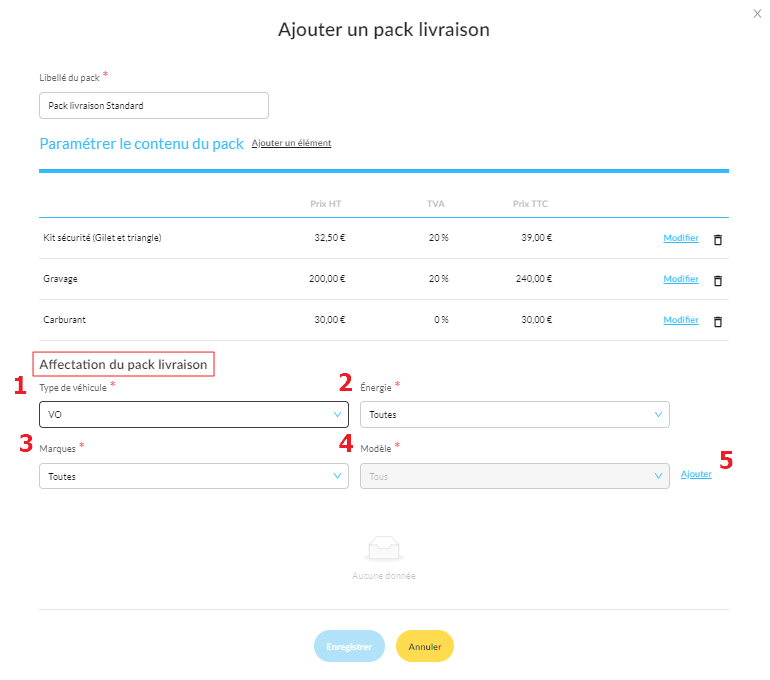Delete the Gravage row with trash icon
The image size is (770, 680).
[x=717, y=280]
